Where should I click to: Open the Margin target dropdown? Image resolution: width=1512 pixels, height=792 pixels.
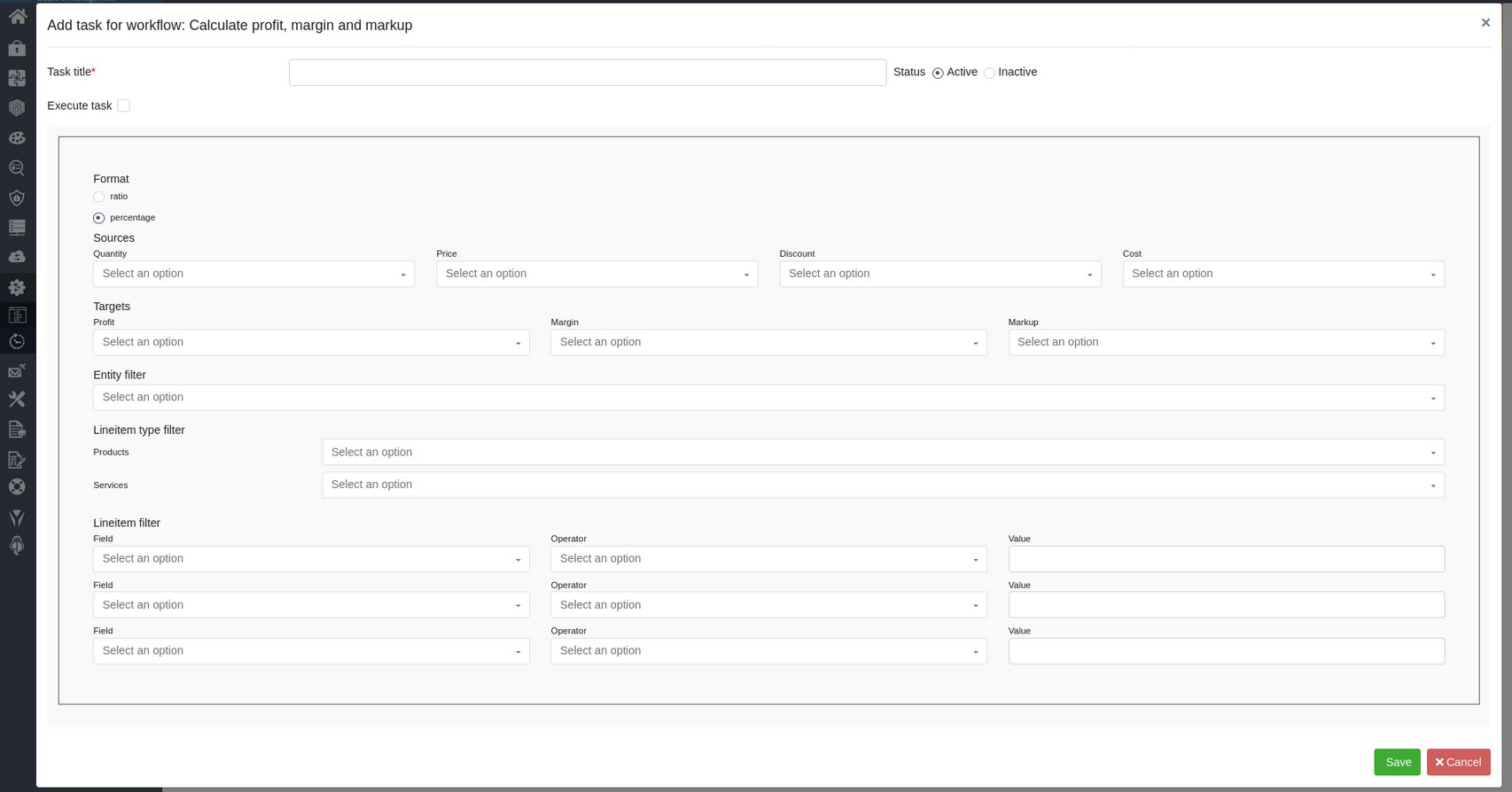pos(768,343)
